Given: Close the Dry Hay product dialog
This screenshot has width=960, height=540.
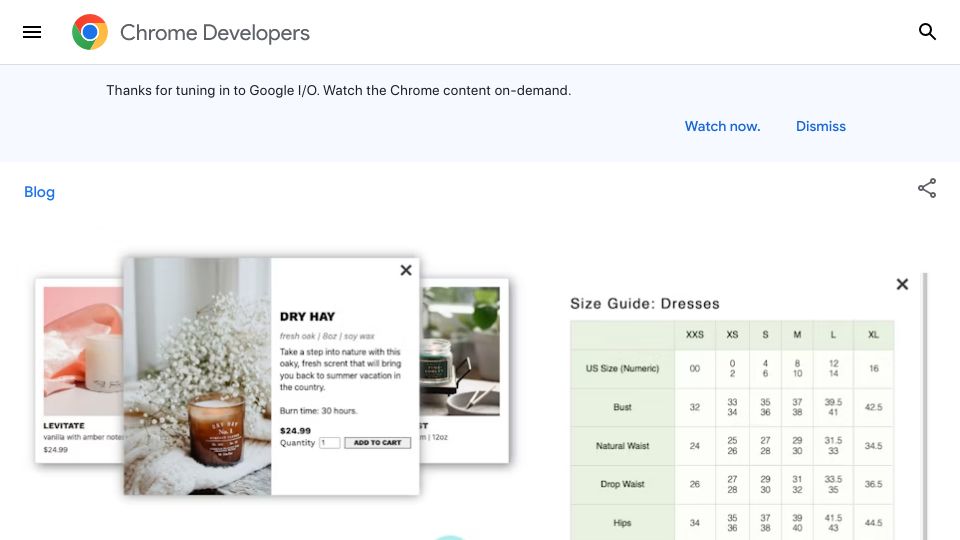Looking at the screenshot, I should [x=406, y=270].
